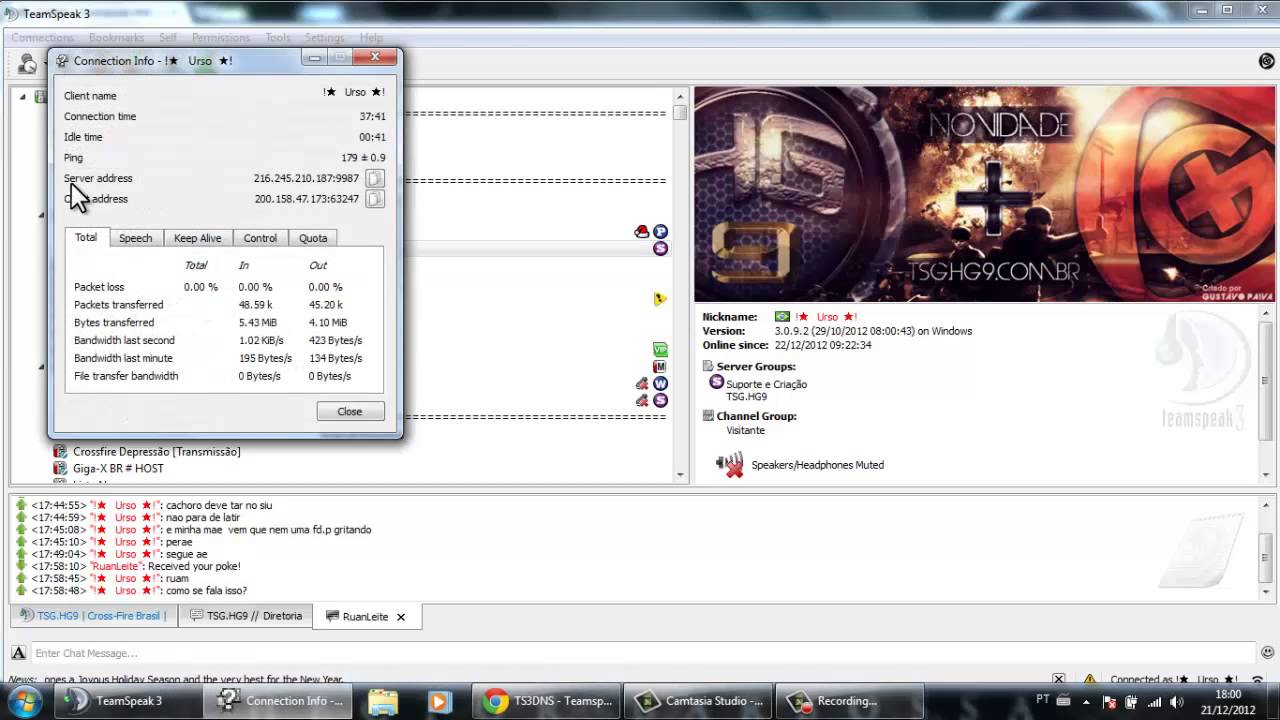Image resolution: width=1280 pixels, height=720 pixels.
Task: Dismiss the news ticker with X
Action: click(x=1059, y=680)
